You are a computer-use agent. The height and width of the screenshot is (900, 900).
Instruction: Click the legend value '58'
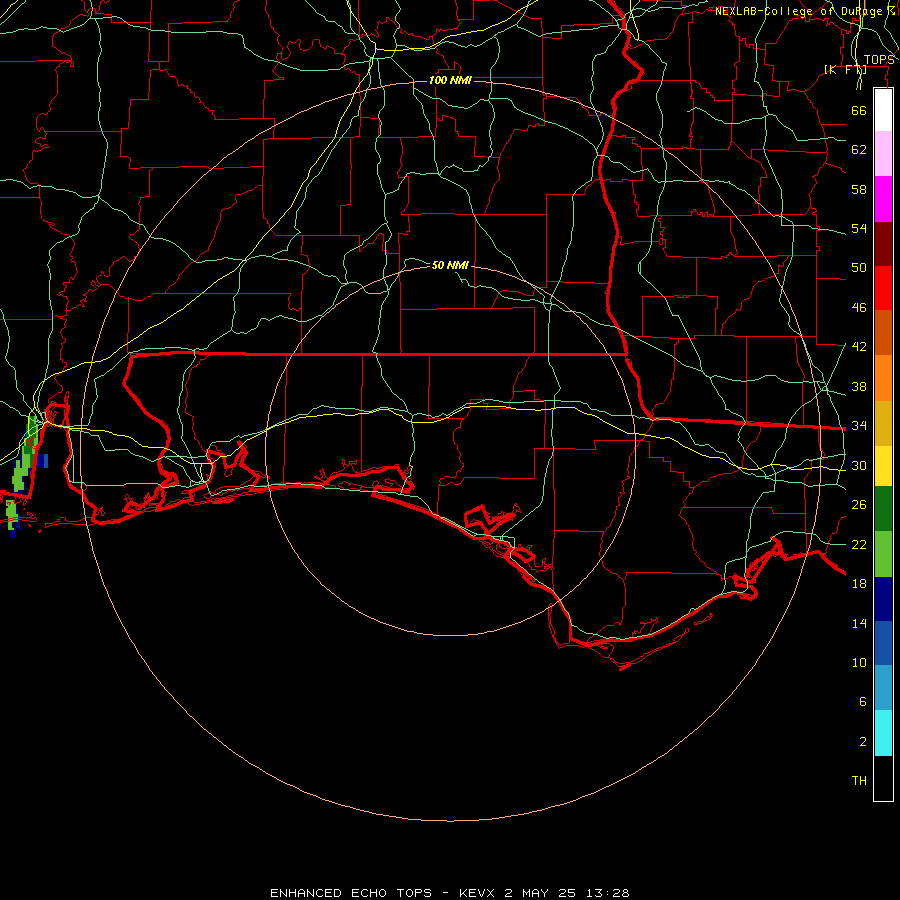pyautogui.click(x=859, y=189)
